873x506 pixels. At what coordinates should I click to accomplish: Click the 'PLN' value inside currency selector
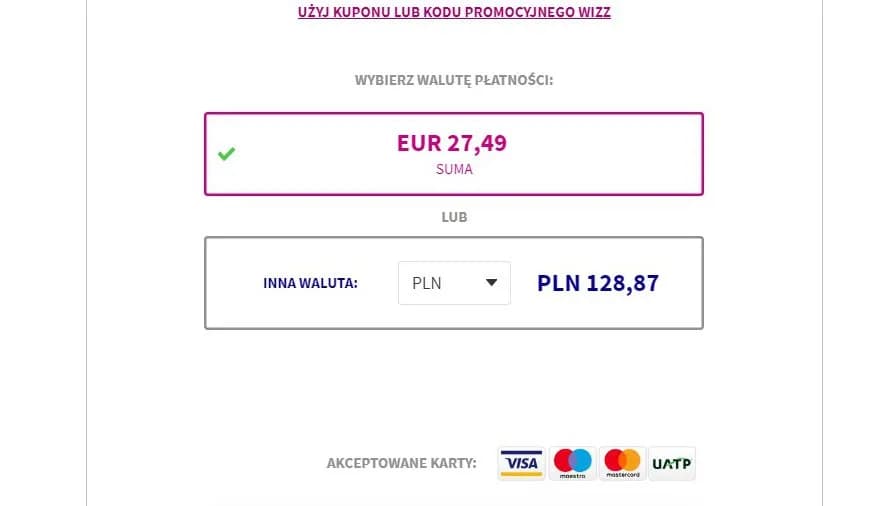[x=427, y=283]
